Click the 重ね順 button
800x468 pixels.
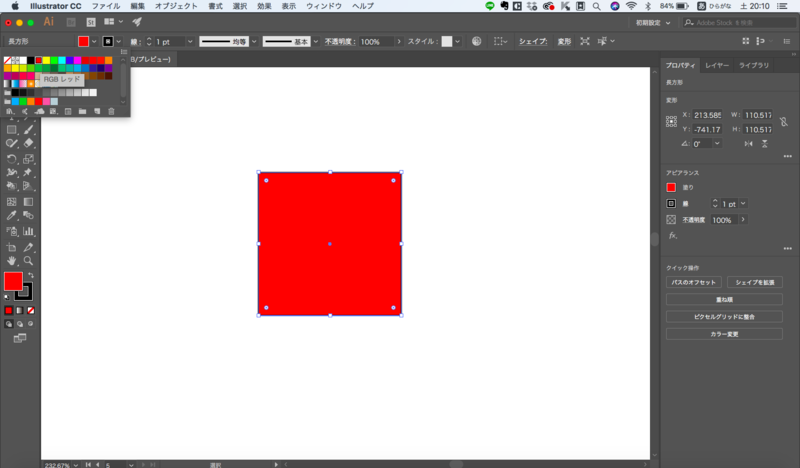(x=724, y=300)
